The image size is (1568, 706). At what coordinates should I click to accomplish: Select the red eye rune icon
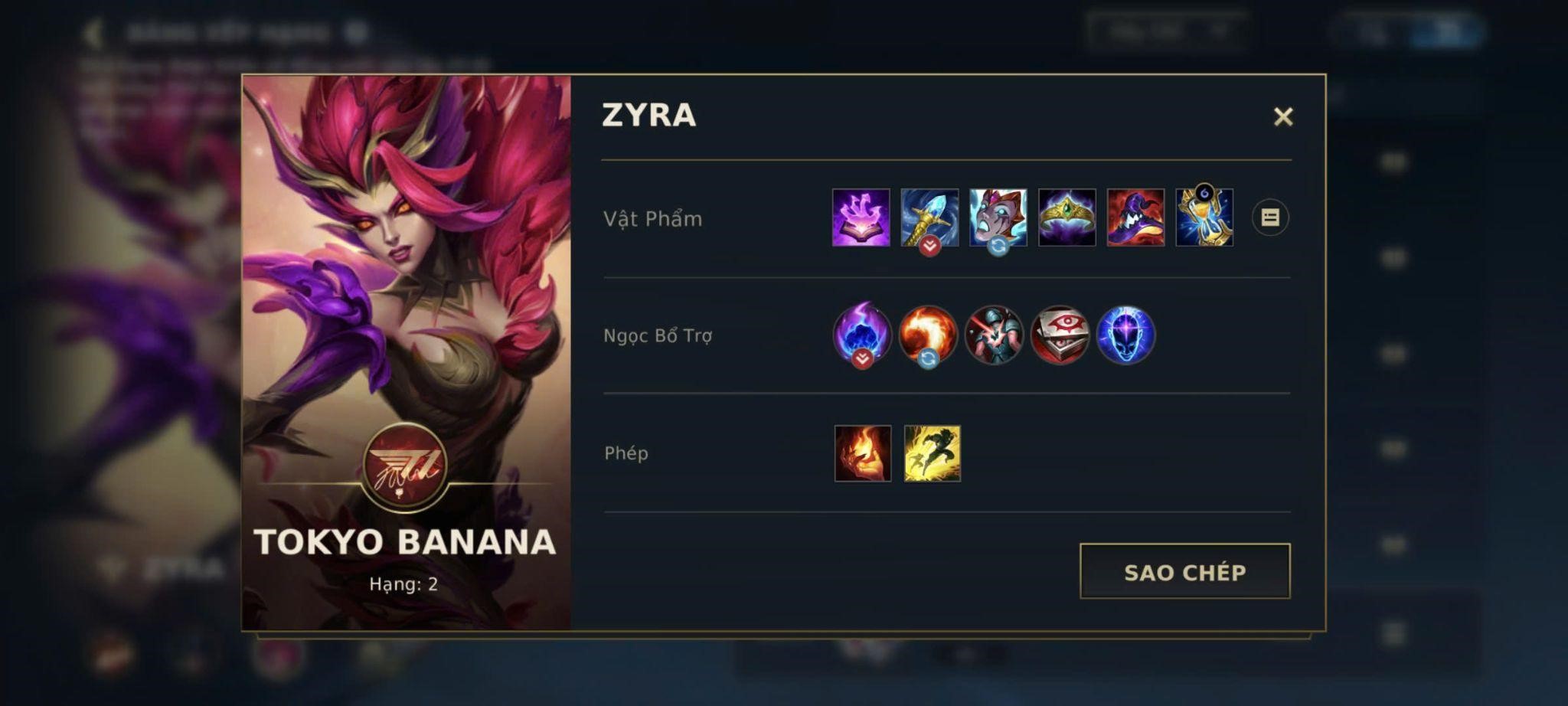[x=1060, y=335]
